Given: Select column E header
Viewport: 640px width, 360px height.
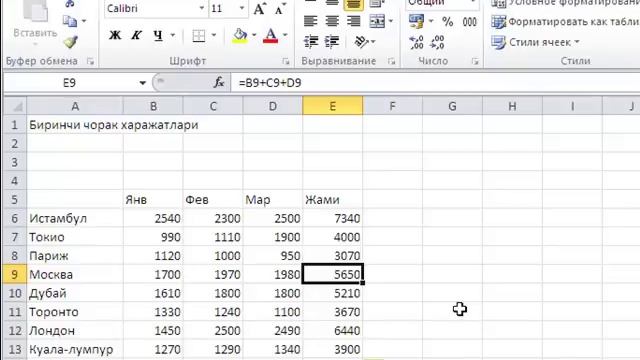Looking at the screenshot, I should click(x=333, y=106).
